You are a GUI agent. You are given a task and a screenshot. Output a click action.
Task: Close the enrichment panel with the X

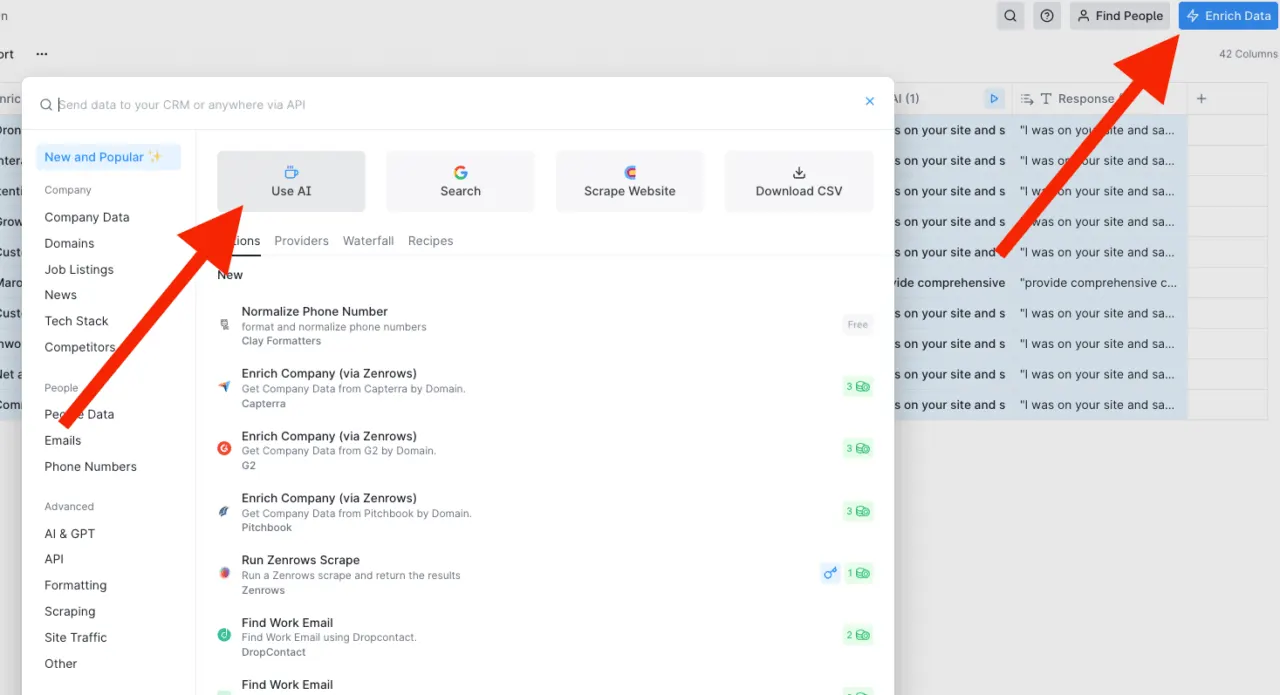870,101
